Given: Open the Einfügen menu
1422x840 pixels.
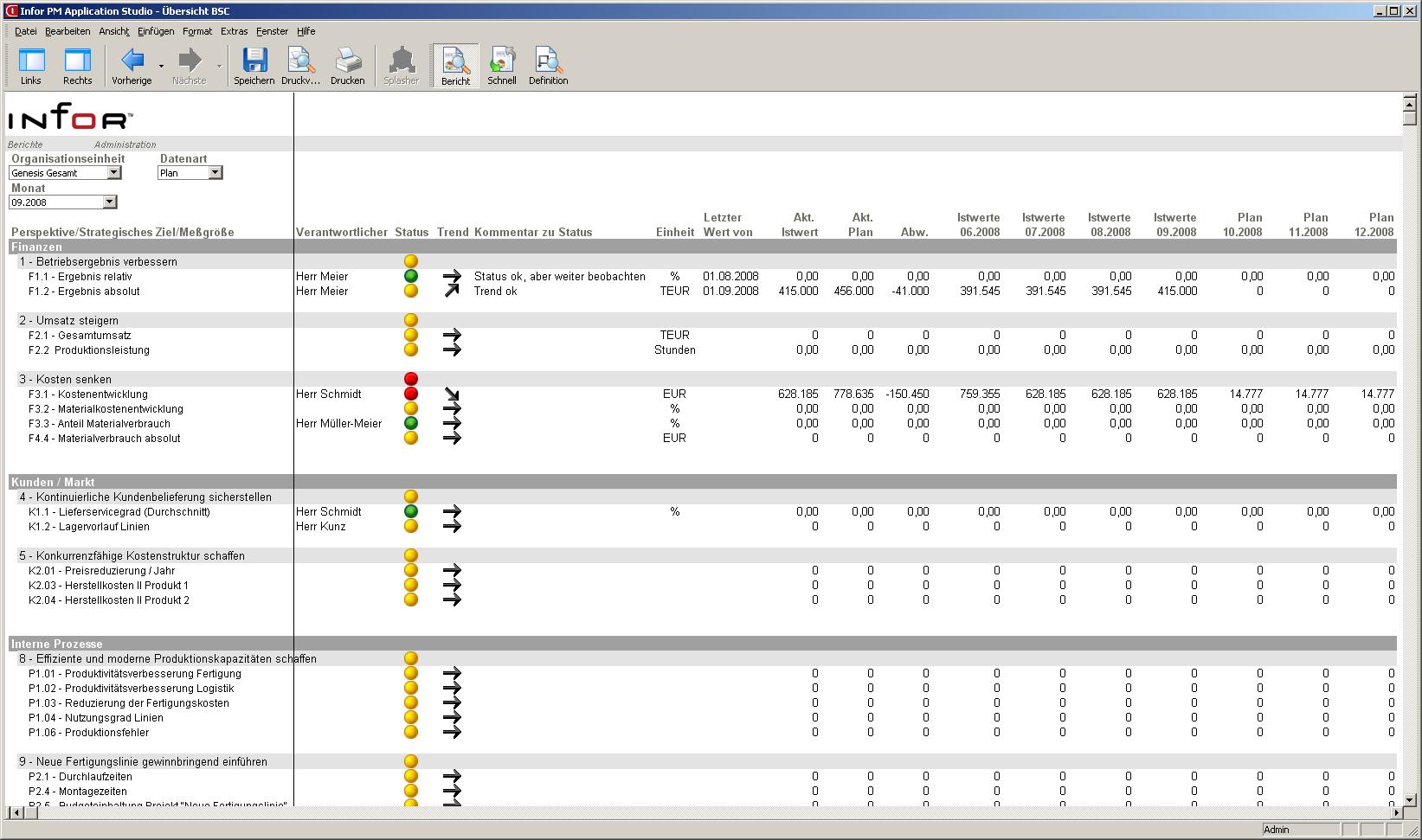Looking at the screenshot, I should [x=156, y=31].
